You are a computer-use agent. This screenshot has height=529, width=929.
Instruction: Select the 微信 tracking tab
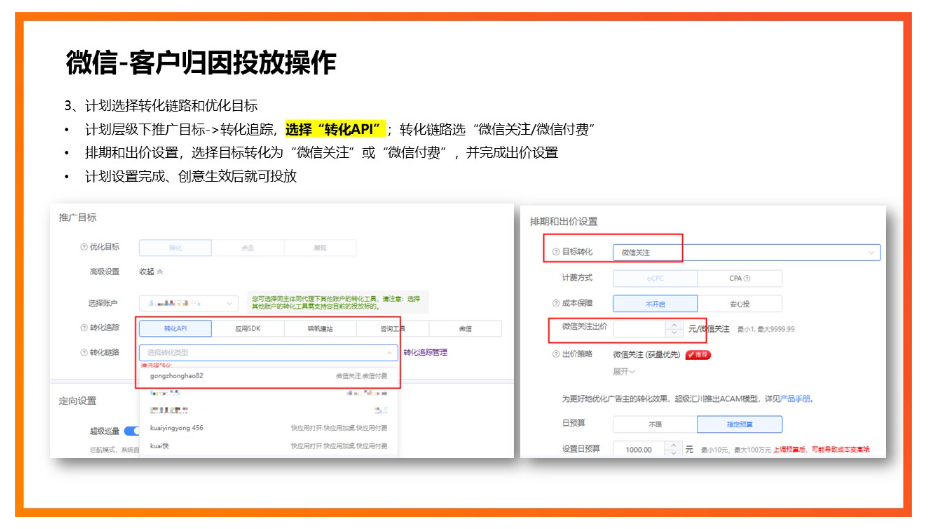click(466, 329)
